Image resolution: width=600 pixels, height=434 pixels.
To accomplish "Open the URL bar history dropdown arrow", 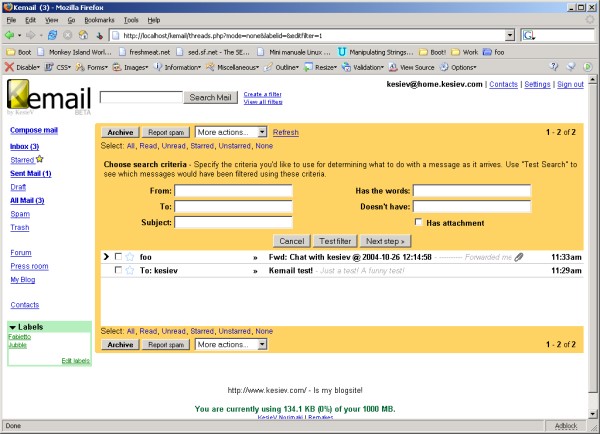I will coord(510,36).
